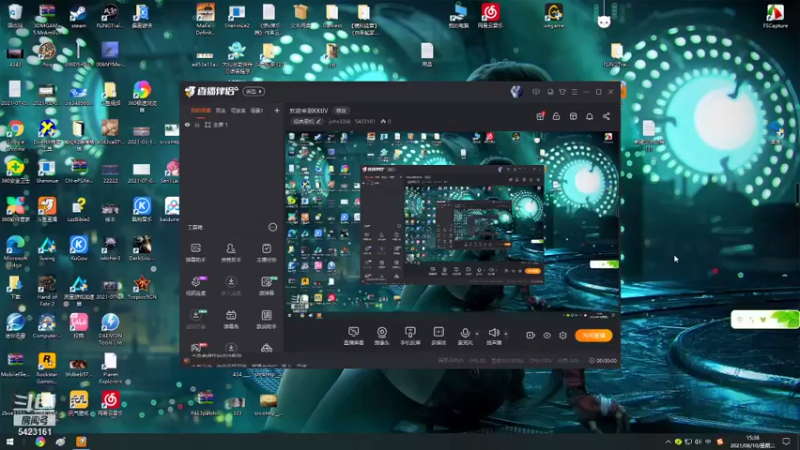Start recording with the record icon
800x450 pixels.
click(x=530, y=335)
